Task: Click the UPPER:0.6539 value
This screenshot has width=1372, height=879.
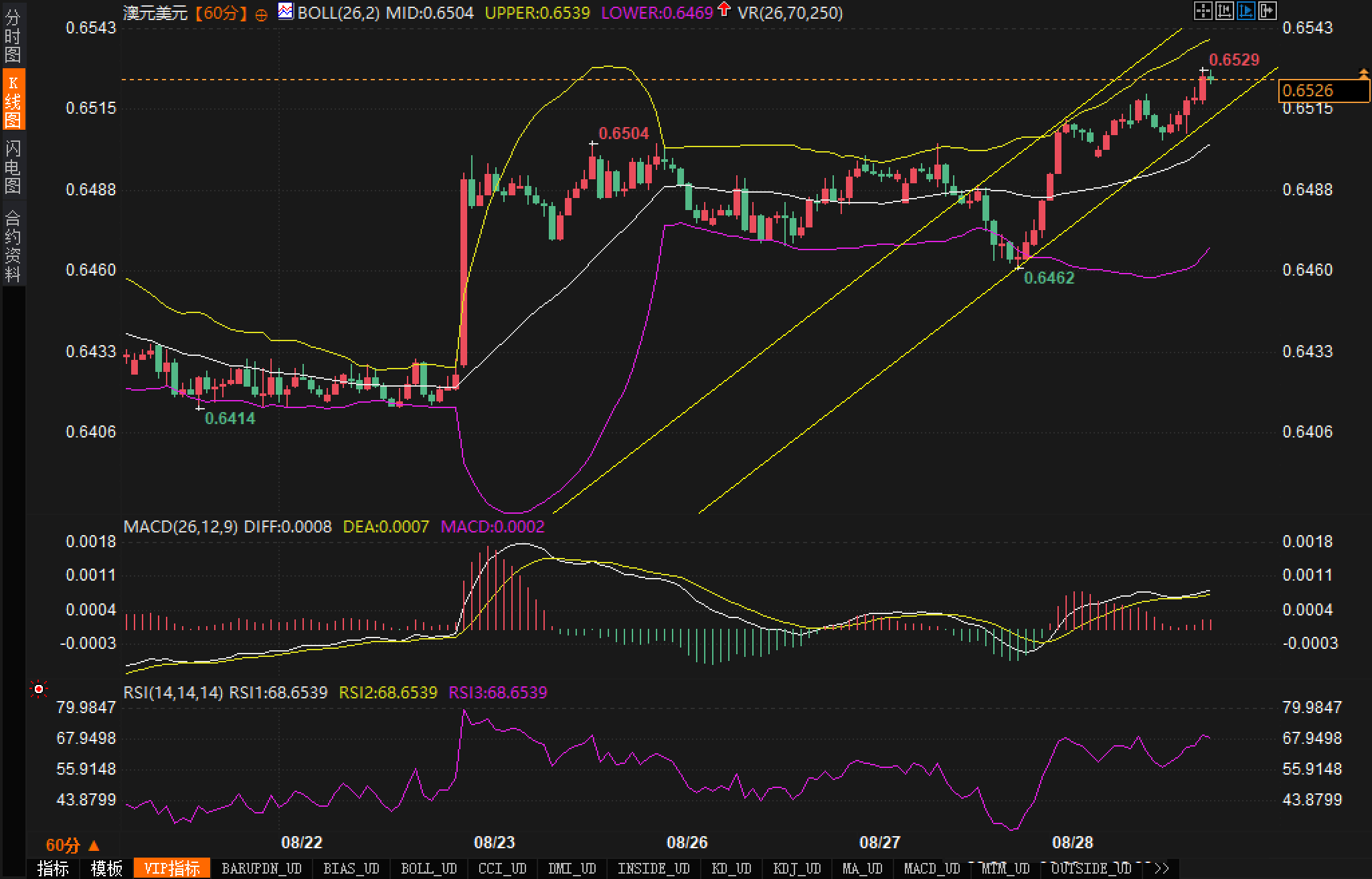Action: (537, 13)
